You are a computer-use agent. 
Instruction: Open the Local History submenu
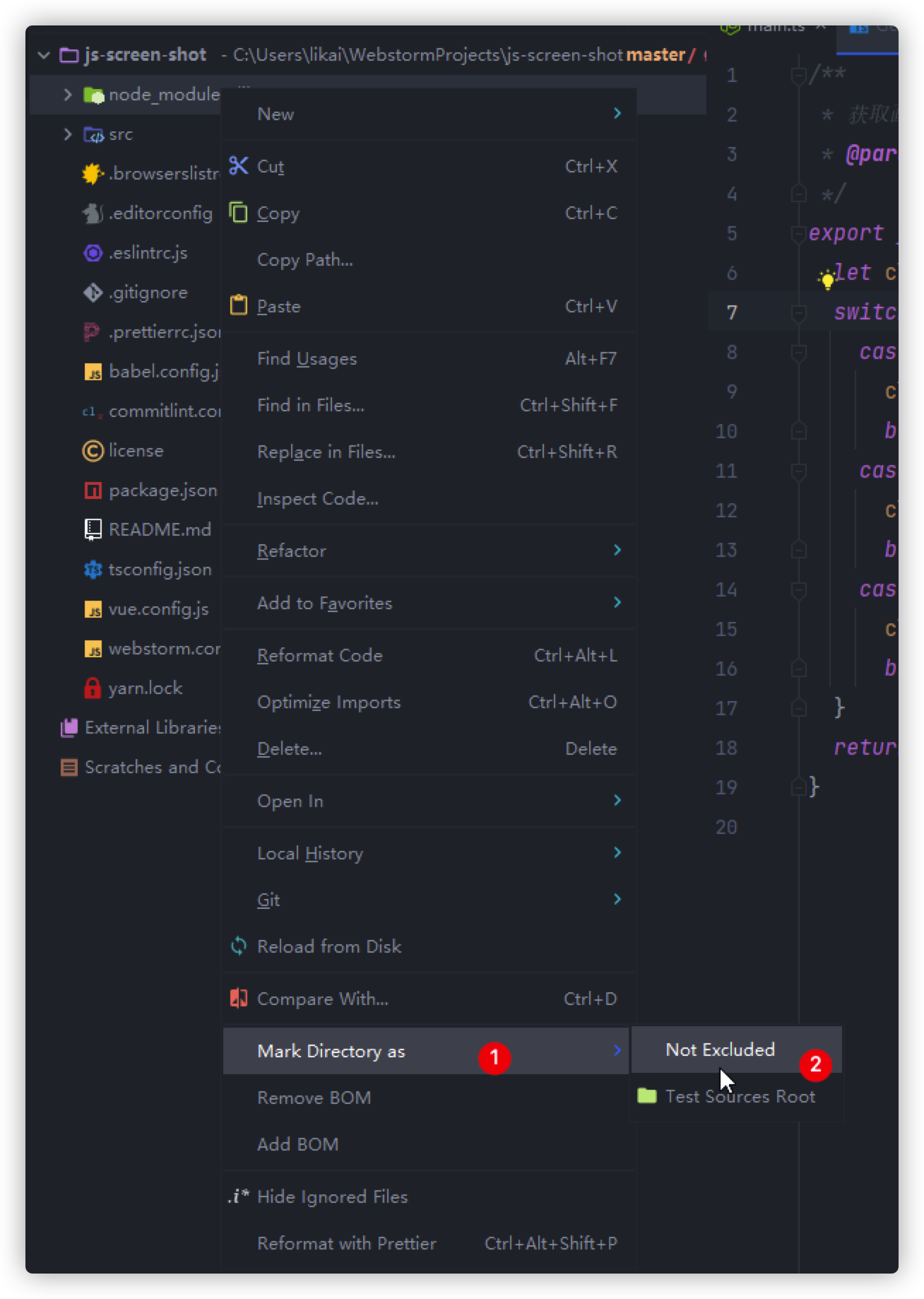[x=429, y=853]
